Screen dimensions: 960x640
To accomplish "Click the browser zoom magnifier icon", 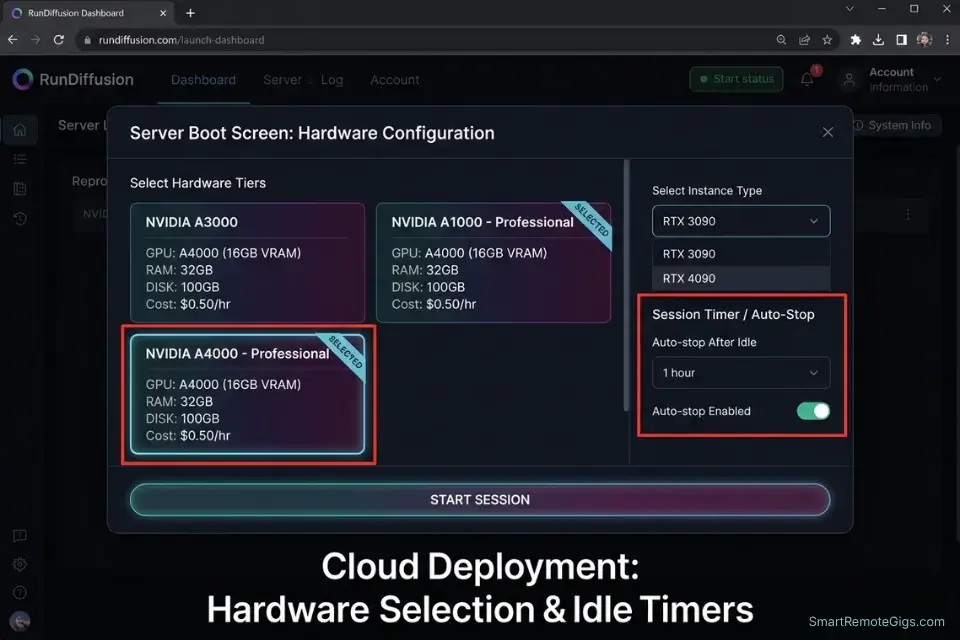I will [x=781, y=40].
